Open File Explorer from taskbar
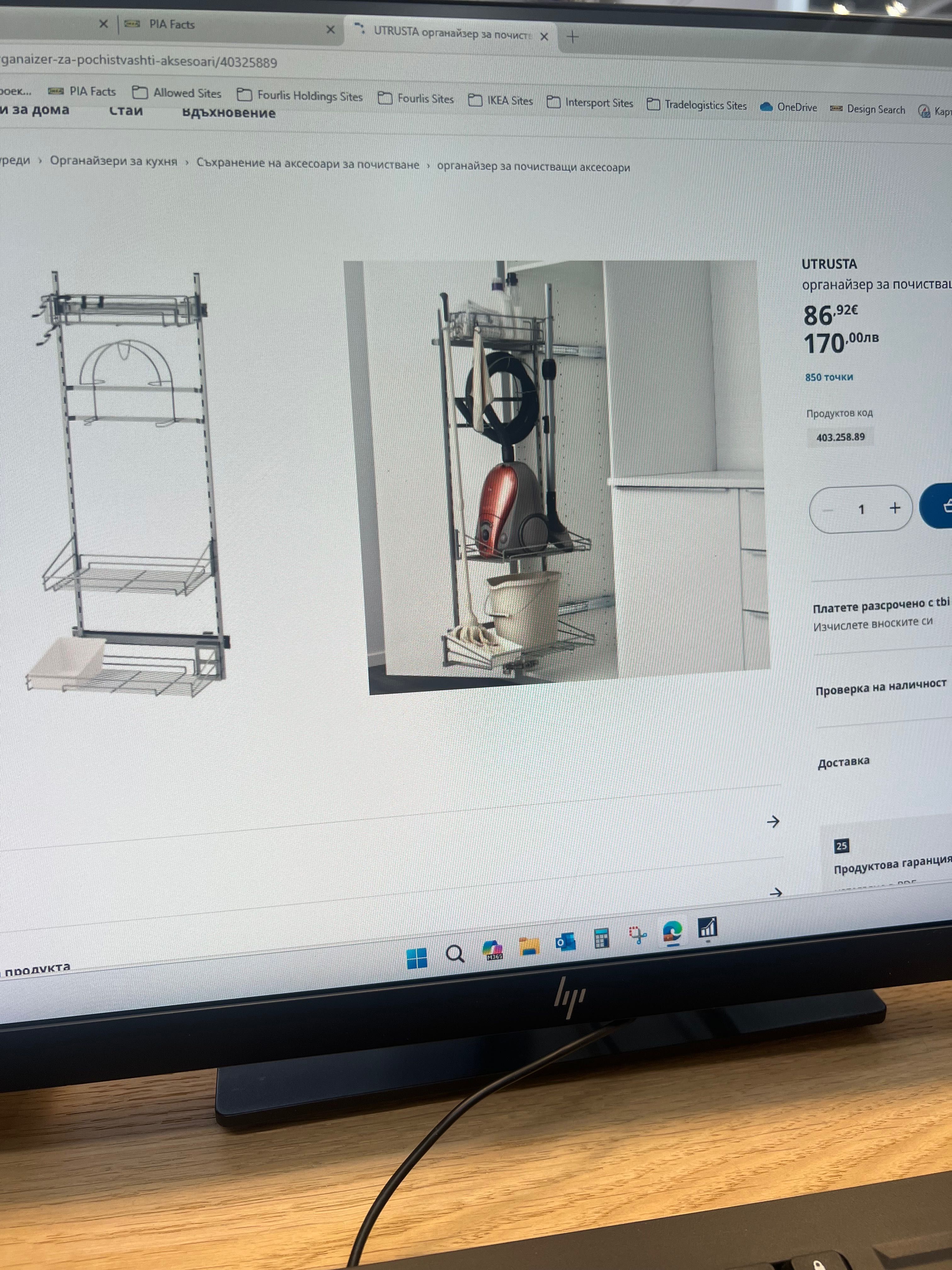Viewport: 952px width, 1270px height. (529, 946)
